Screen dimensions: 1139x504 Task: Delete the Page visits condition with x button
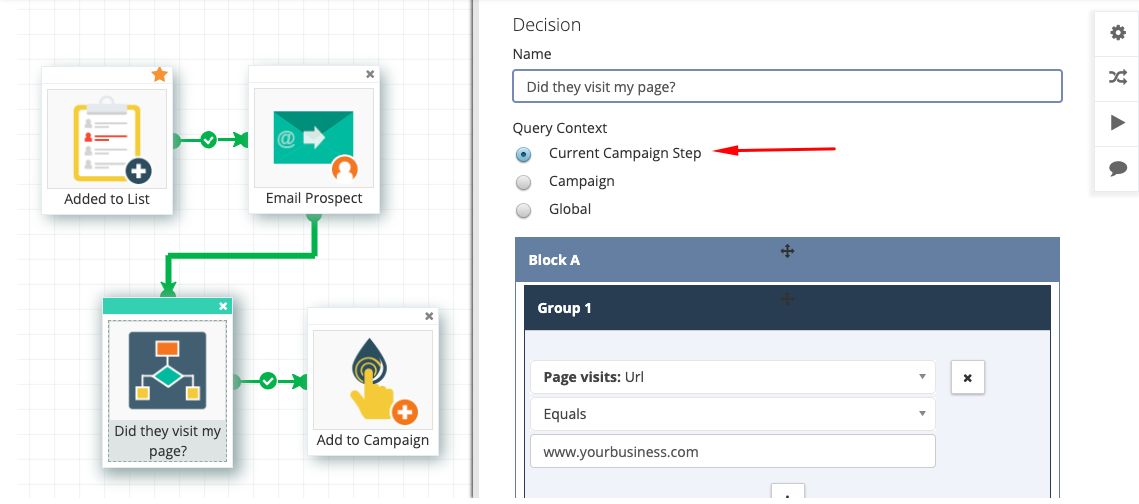(968, 378)
